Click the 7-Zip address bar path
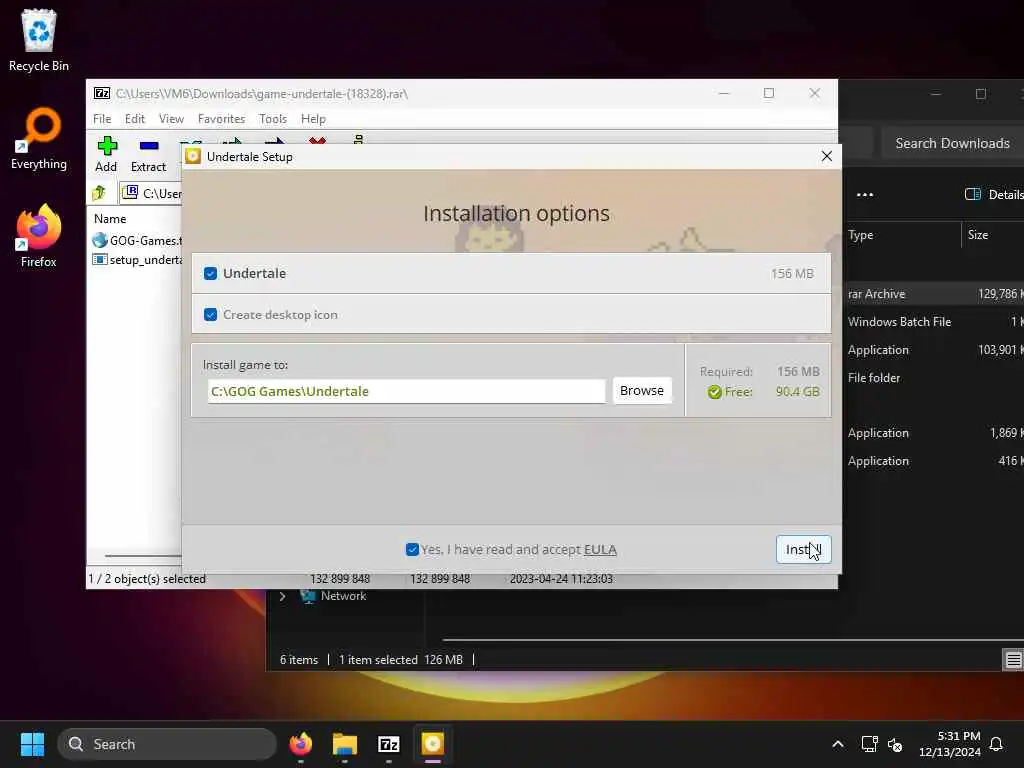The image size is (1024, 768). [152, 193]
